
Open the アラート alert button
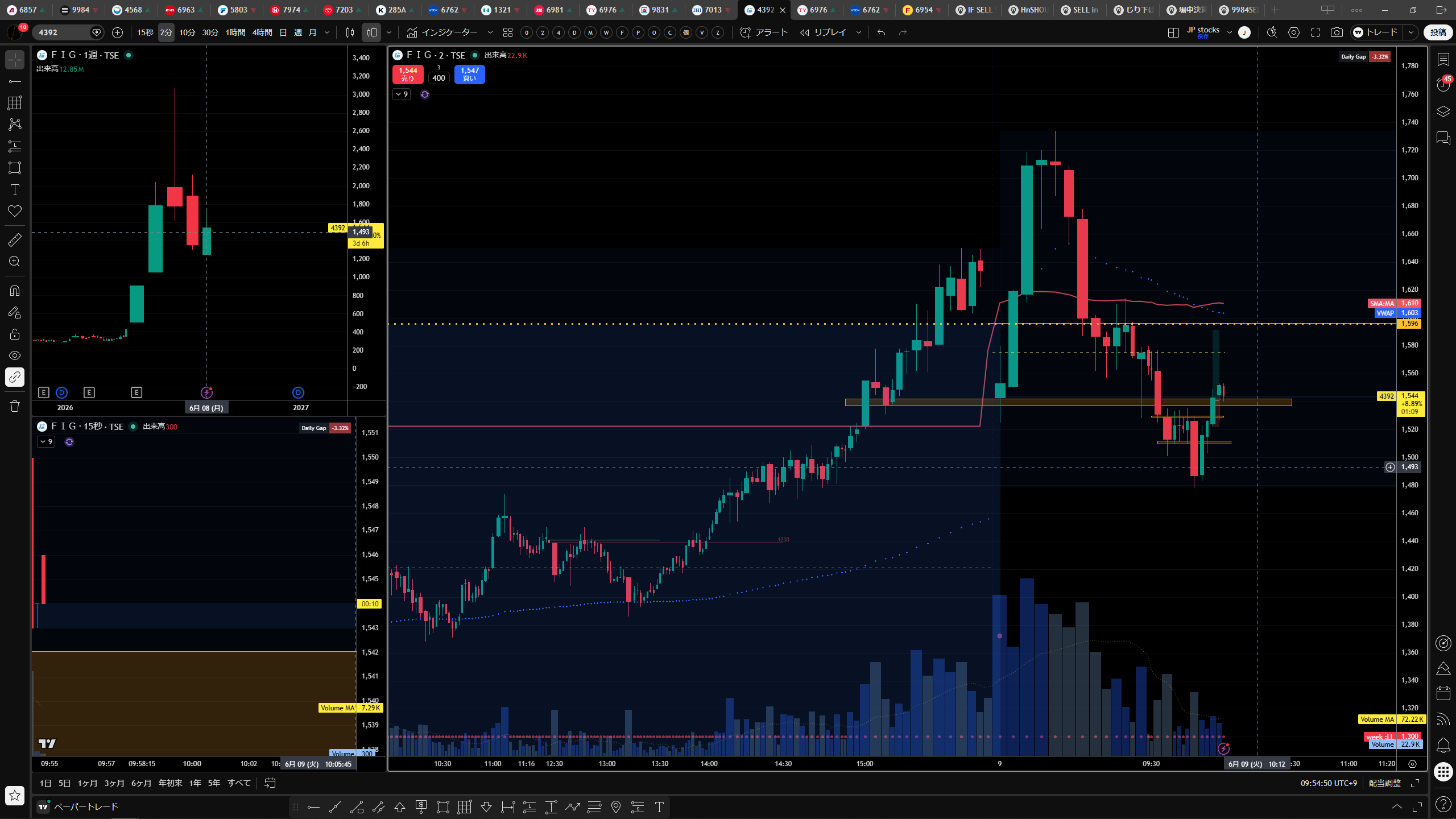[764, 32]
